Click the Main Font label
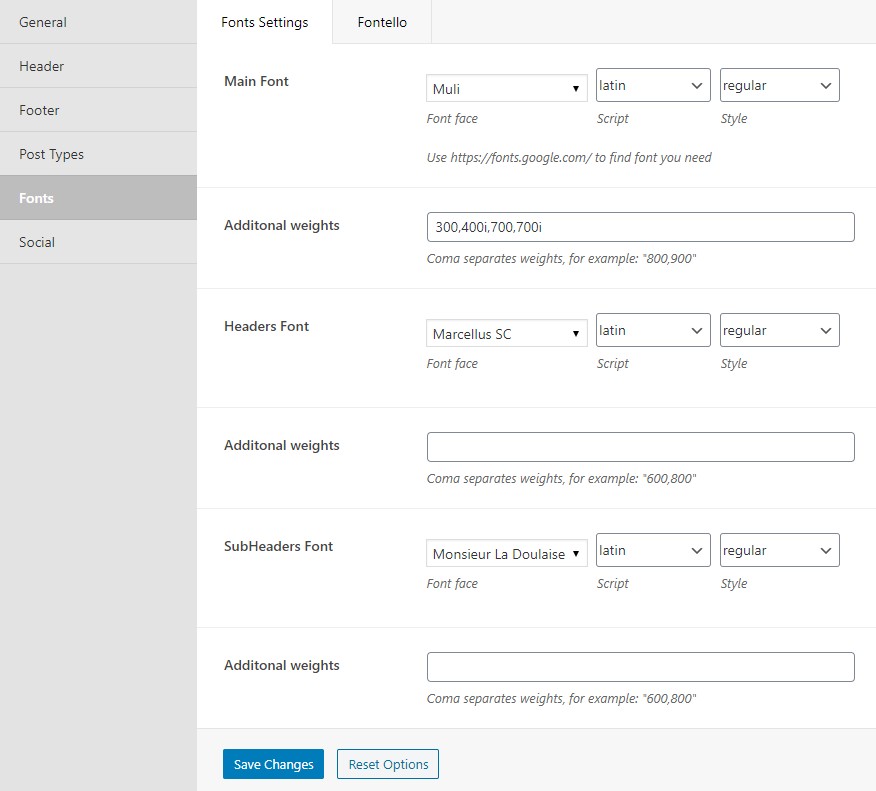The image size is (876, 791). [x=256, y=82]
